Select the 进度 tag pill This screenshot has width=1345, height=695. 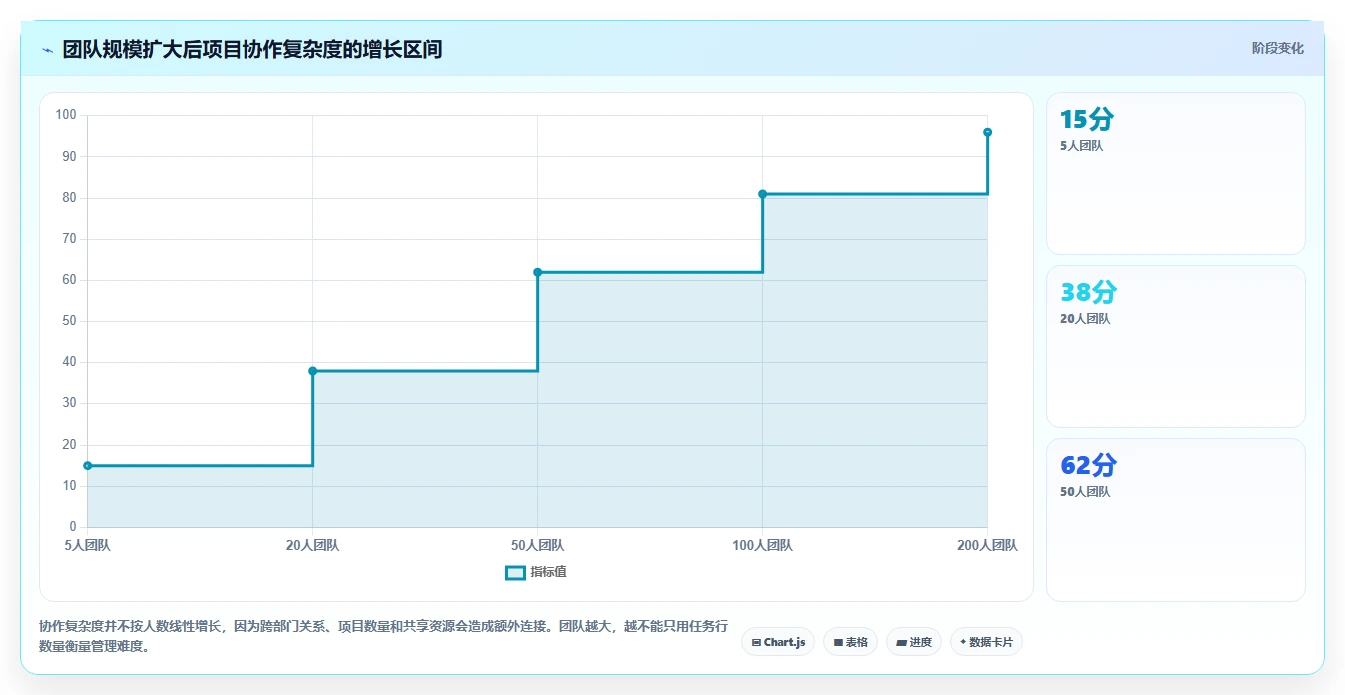[913, 642]
